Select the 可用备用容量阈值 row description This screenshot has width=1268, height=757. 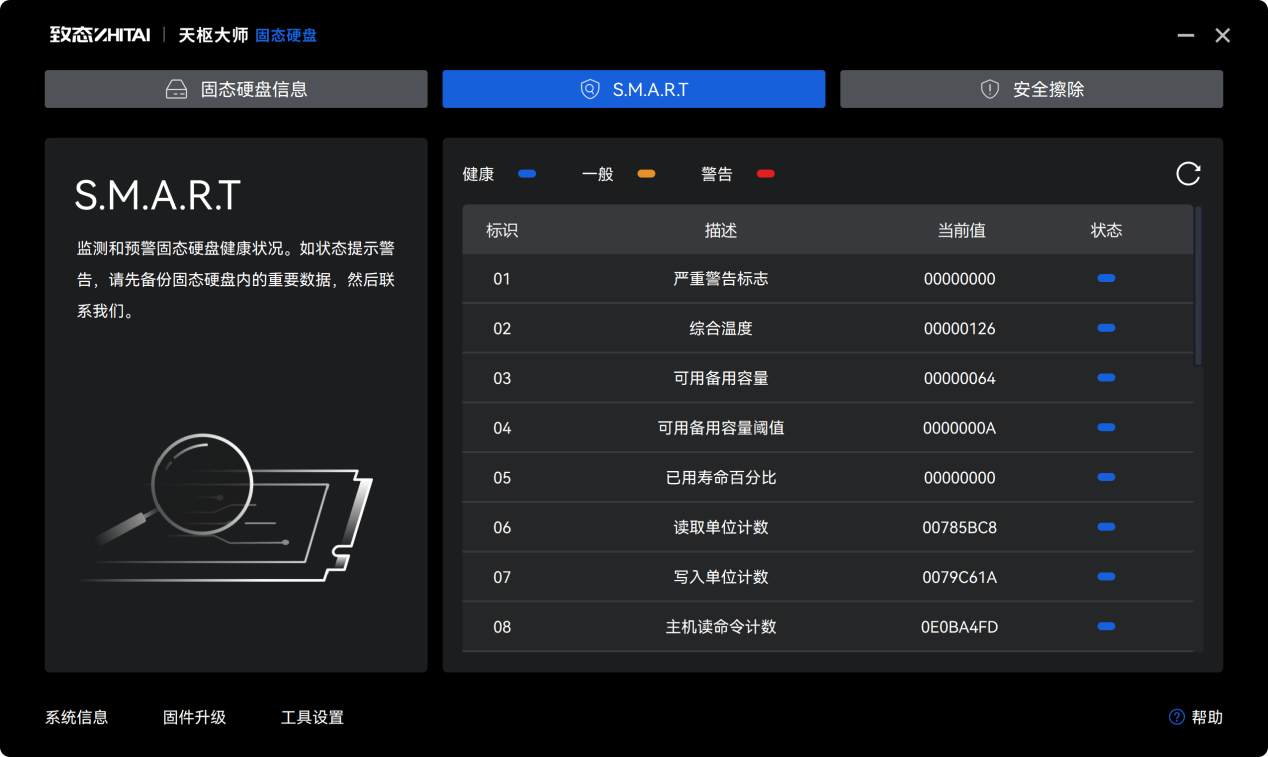pyautogui.click(x=721, y=428)
